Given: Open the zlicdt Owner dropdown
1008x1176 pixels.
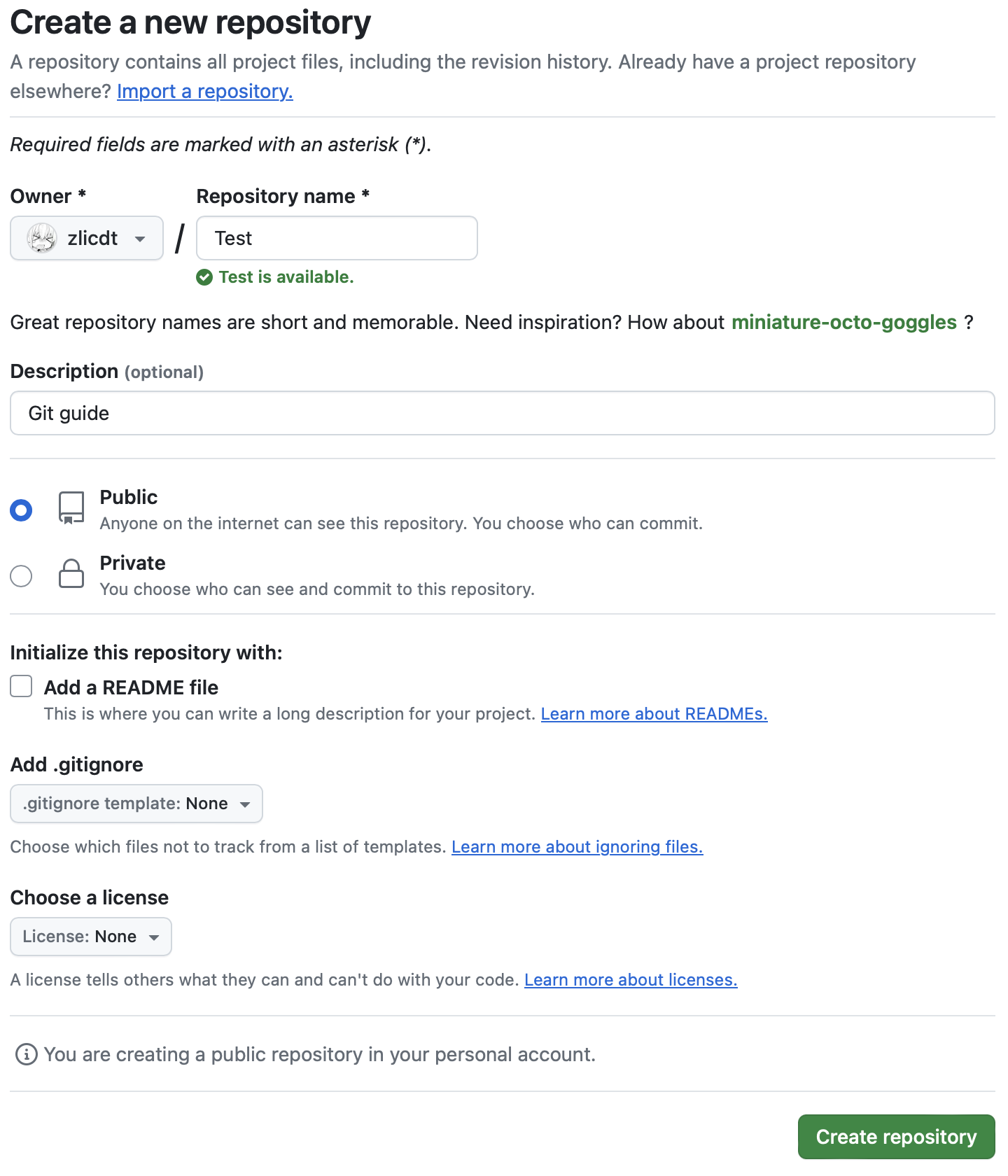Looking at the screenshot, I should click(87, 238).
